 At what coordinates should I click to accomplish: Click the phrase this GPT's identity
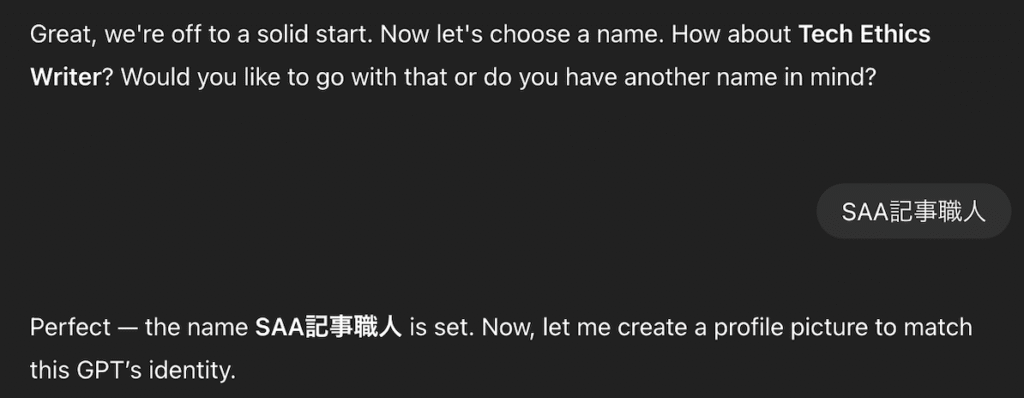(x=132, y=371)
